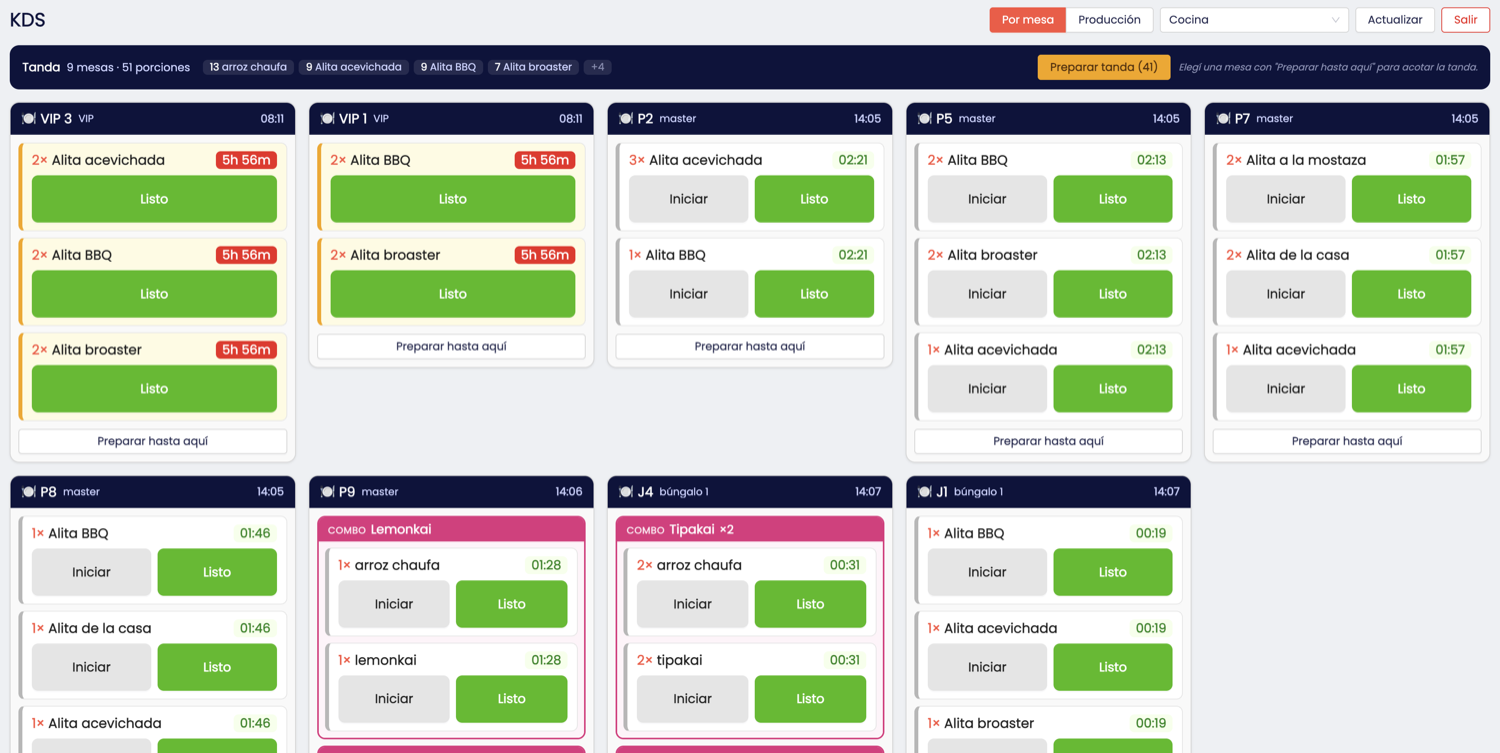Mark P9 arroz chaufa as Listo
This screenshot has width=1500, height=753.
coord(511,604)
